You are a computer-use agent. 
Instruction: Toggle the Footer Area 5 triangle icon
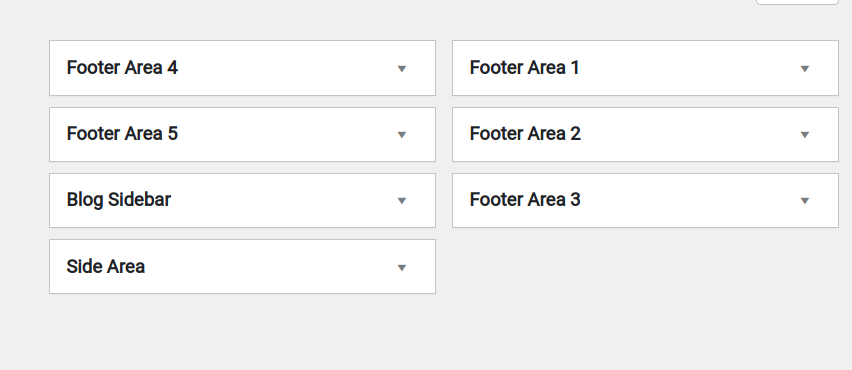402,135
